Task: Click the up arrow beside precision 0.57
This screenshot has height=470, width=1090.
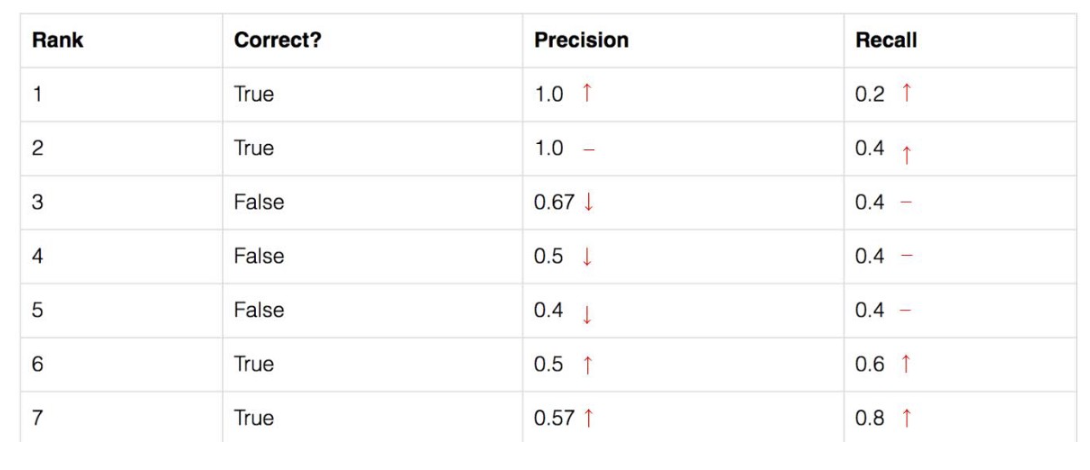Action: [588, 418]
